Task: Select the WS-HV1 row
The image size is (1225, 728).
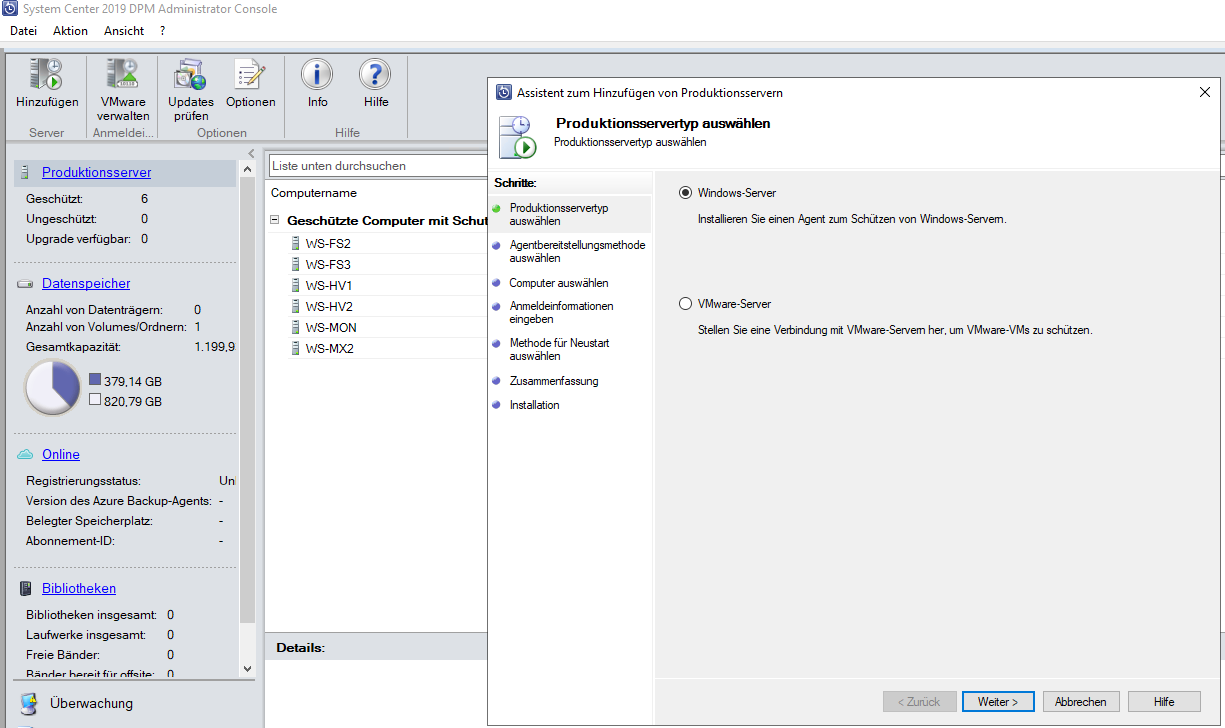Action: (x=388, y=285)
